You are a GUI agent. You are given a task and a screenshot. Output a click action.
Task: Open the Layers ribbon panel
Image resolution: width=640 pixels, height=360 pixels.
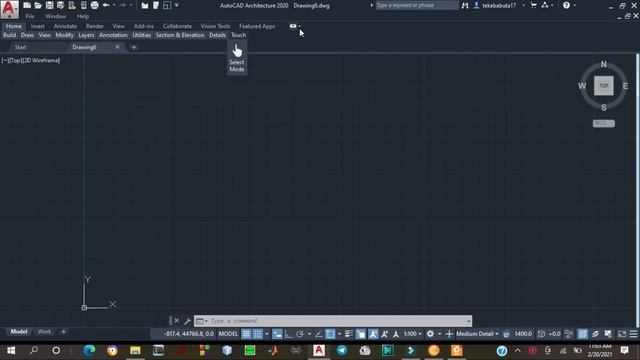pos(86,35)
